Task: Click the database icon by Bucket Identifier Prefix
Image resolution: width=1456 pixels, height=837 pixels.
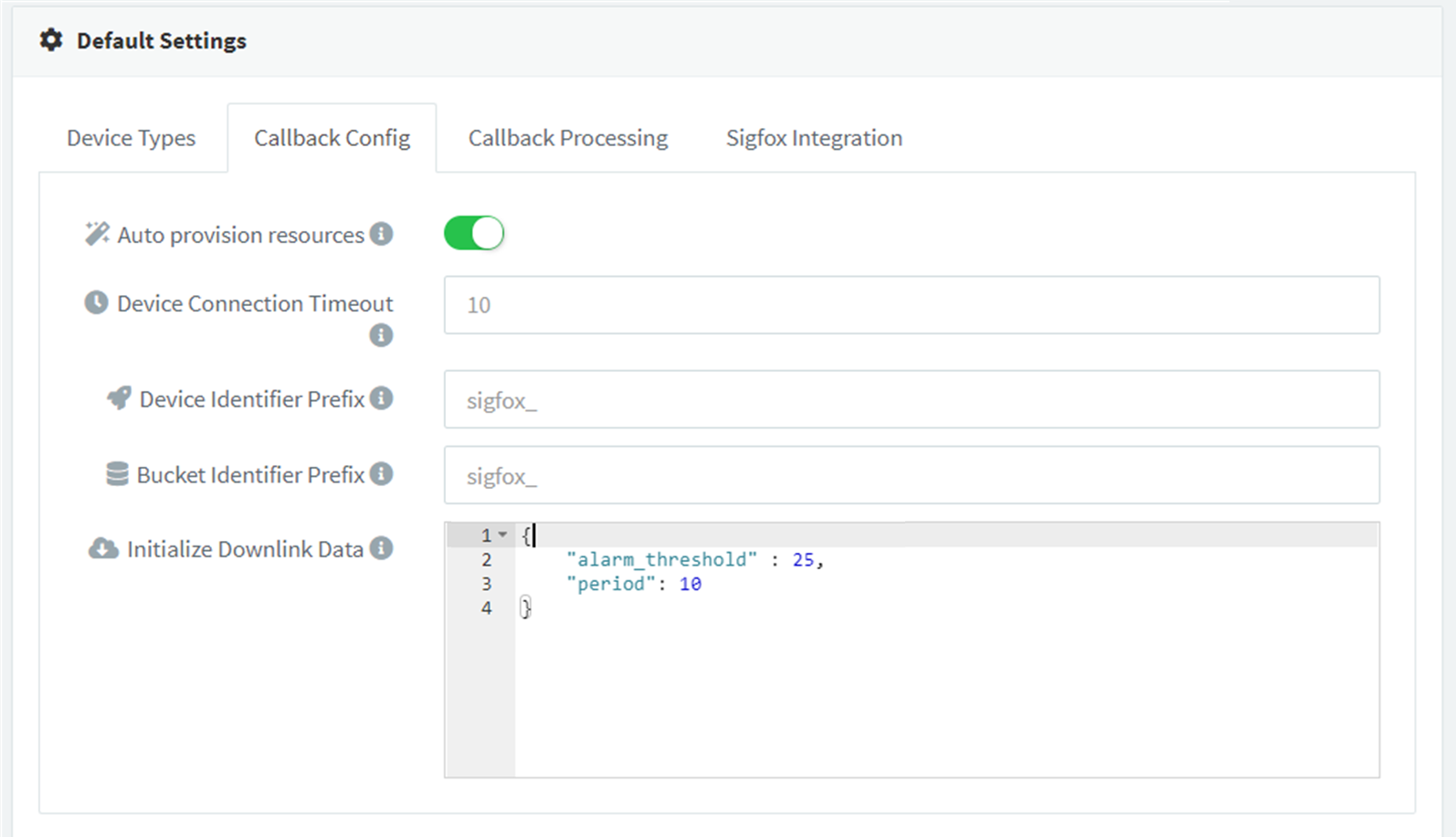Action: (x=117, y=474)
